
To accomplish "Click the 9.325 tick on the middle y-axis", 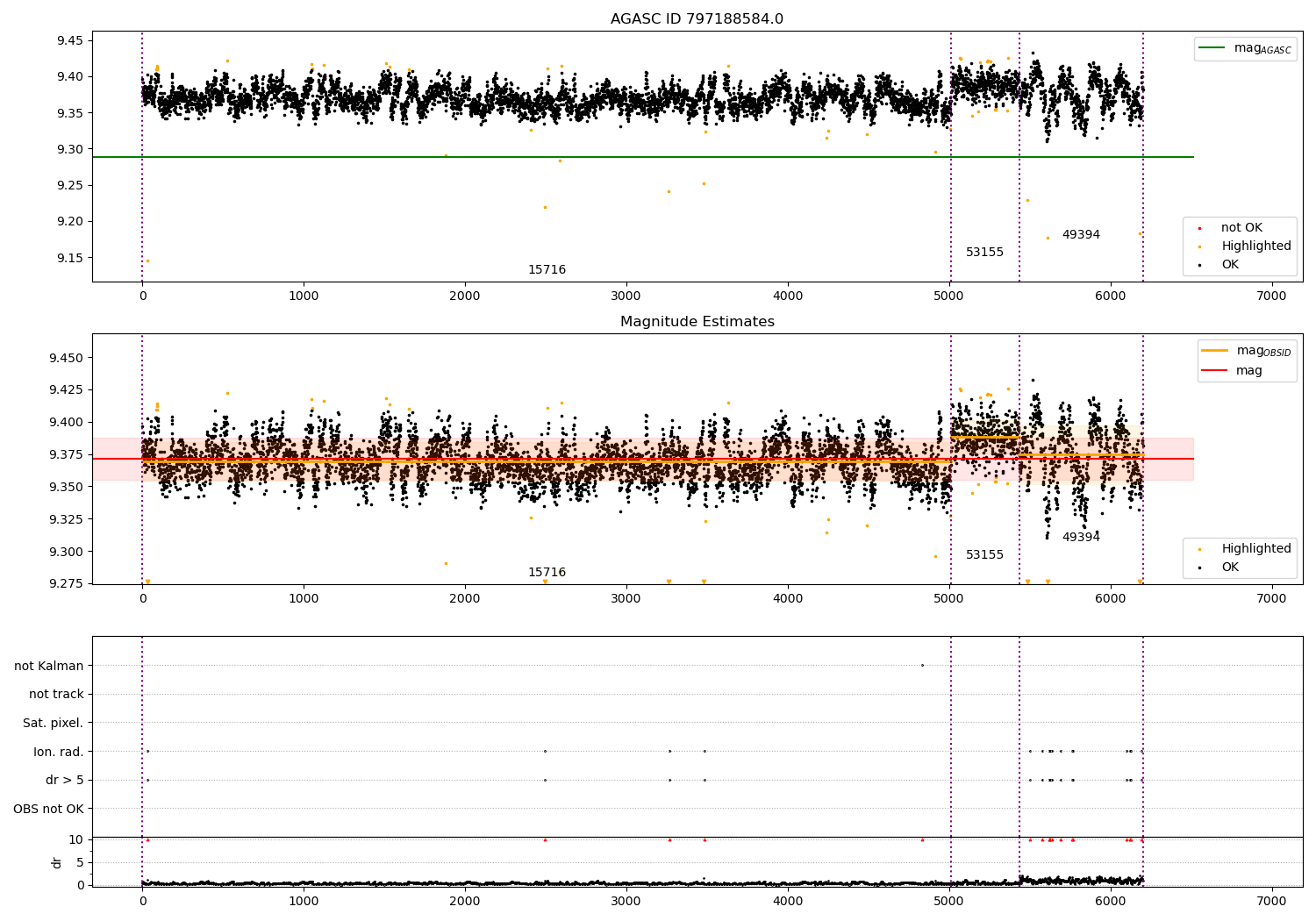I will 67,519.
